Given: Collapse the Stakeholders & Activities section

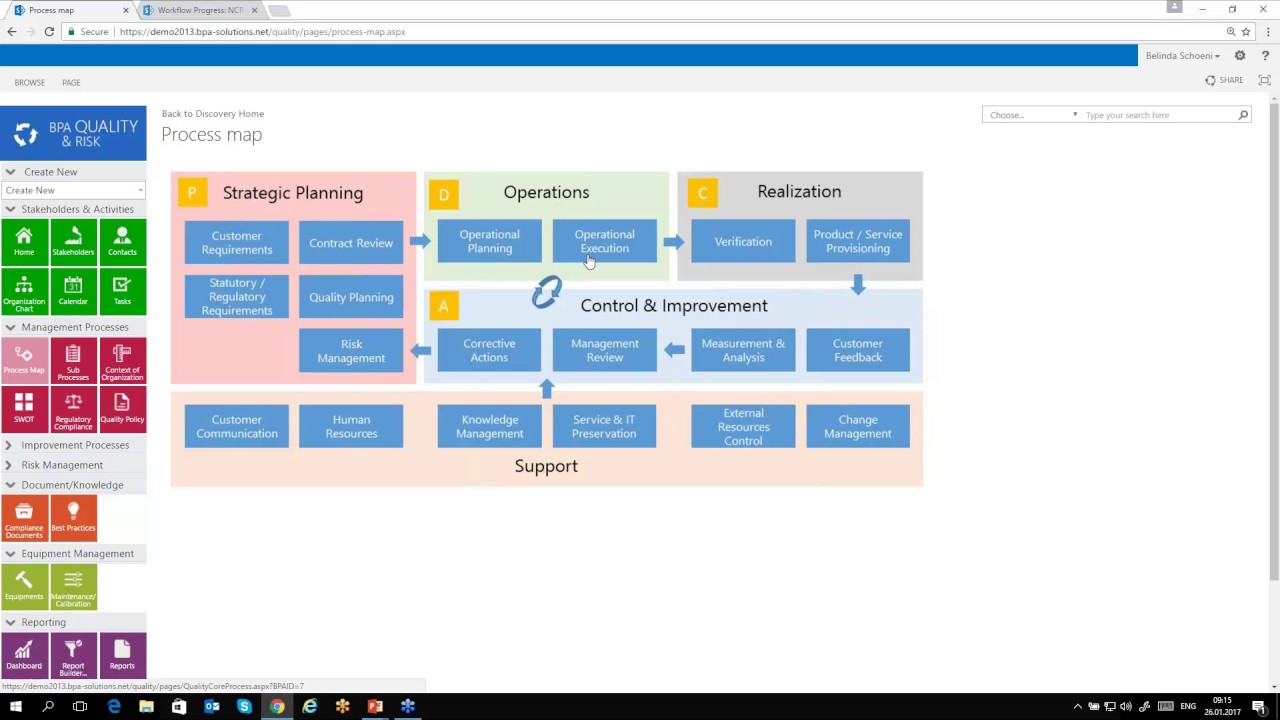Looking at the screenshot, I should point(74,209).
